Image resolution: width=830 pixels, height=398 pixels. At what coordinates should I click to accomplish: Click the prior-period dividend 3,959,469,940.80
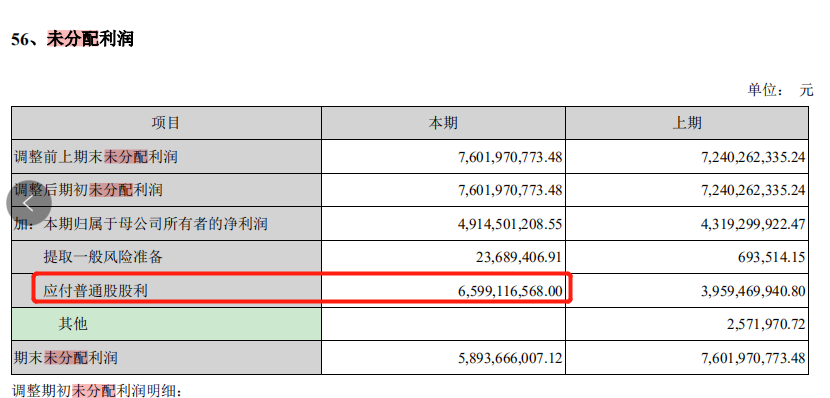(753, 291)
